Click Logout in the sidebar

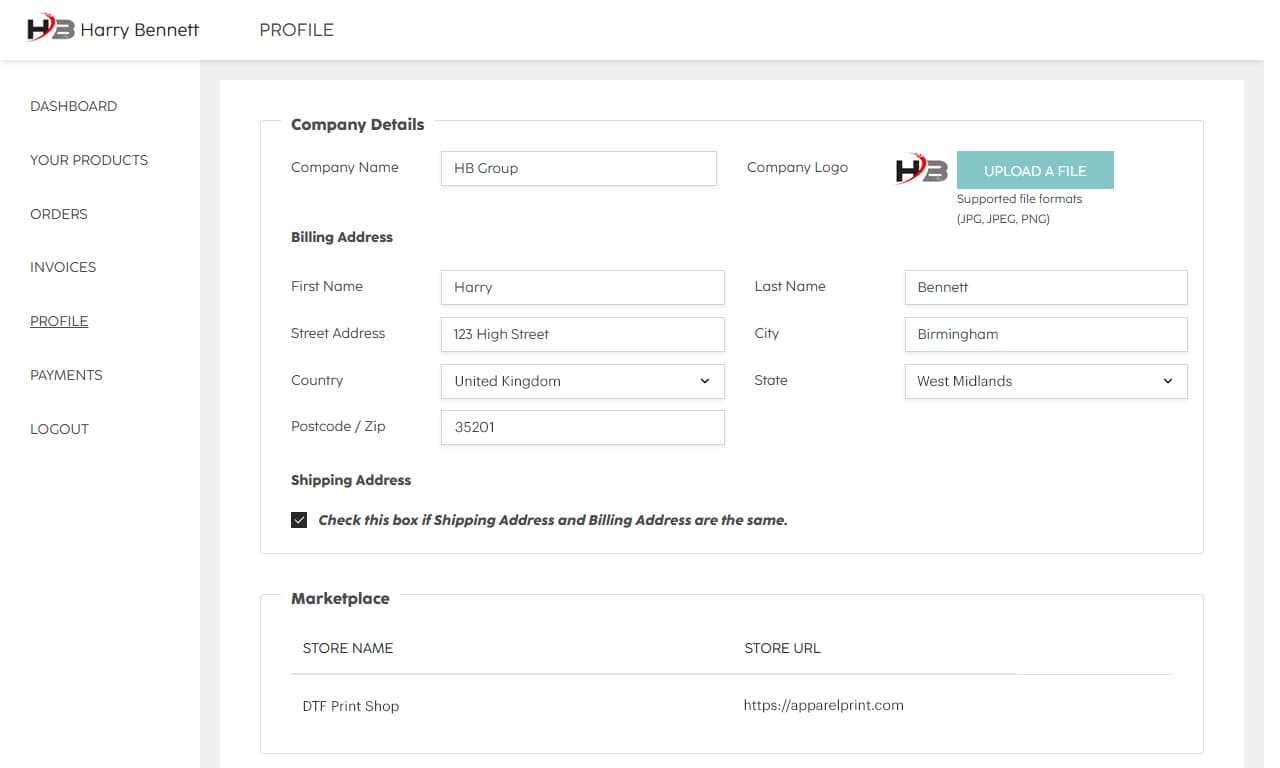(x=59, y=429)
